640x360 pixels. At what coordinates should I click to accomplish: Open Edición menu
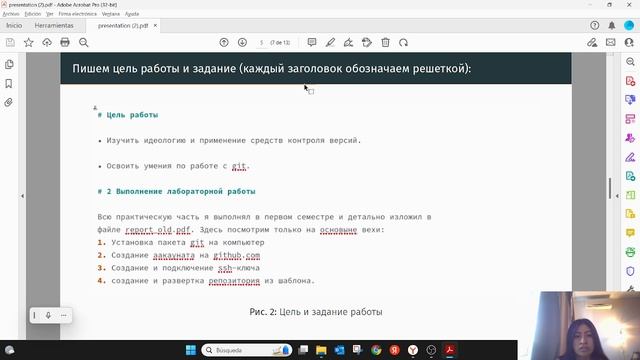[x=33, y=14]
